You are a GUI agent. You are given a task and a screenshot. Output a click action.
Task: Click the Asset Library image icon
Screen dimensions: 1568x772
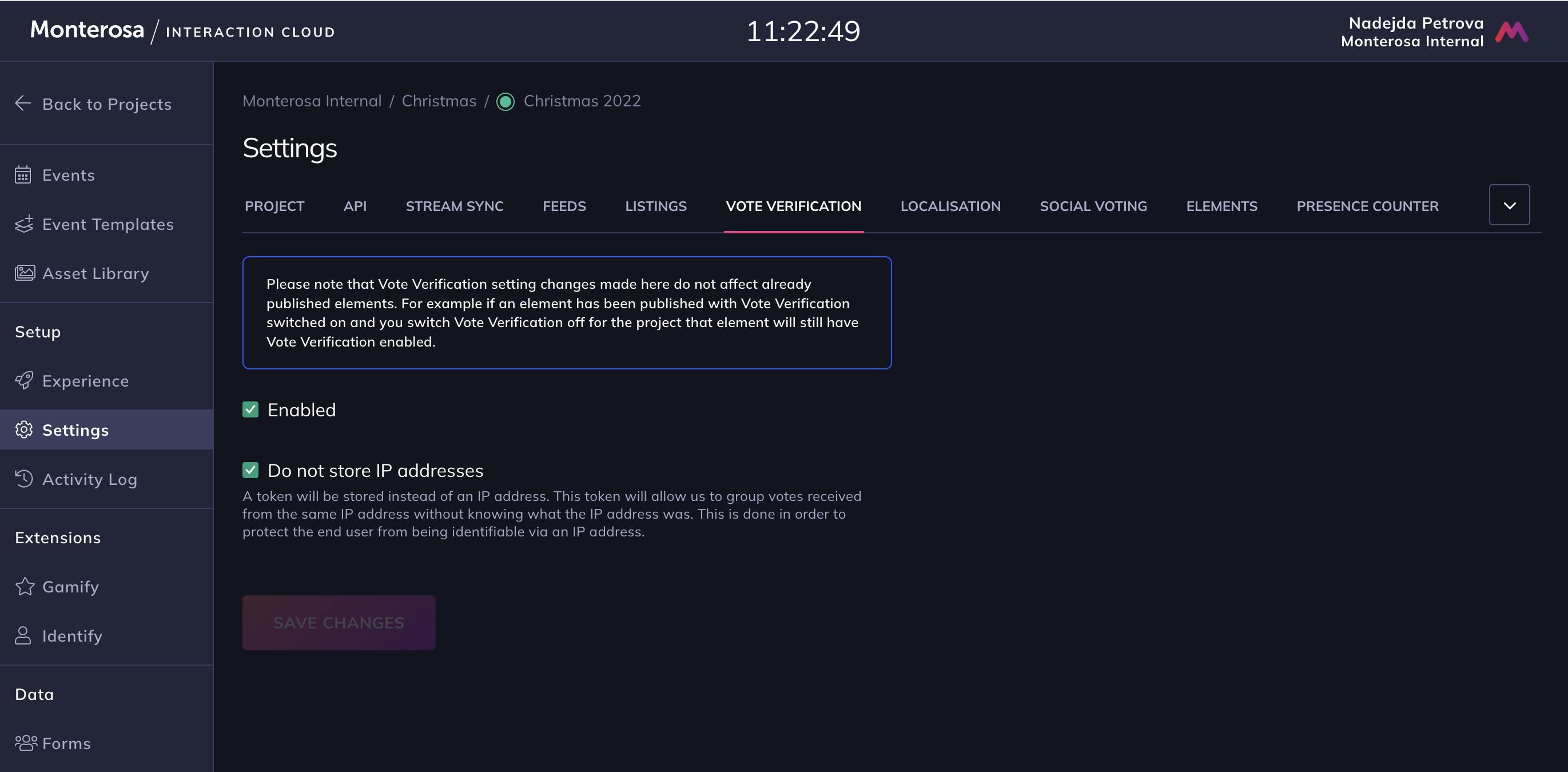(25, 273)
